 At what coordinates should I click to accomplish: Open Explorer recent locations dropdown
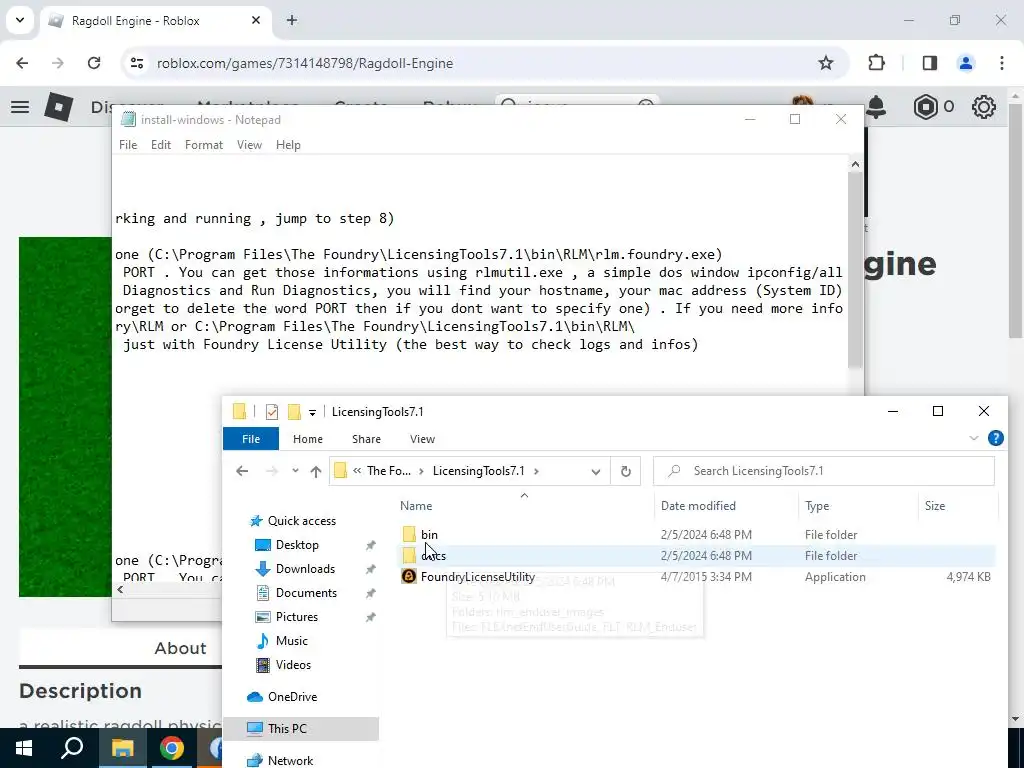pyautogui.click(x=295, y=471)
